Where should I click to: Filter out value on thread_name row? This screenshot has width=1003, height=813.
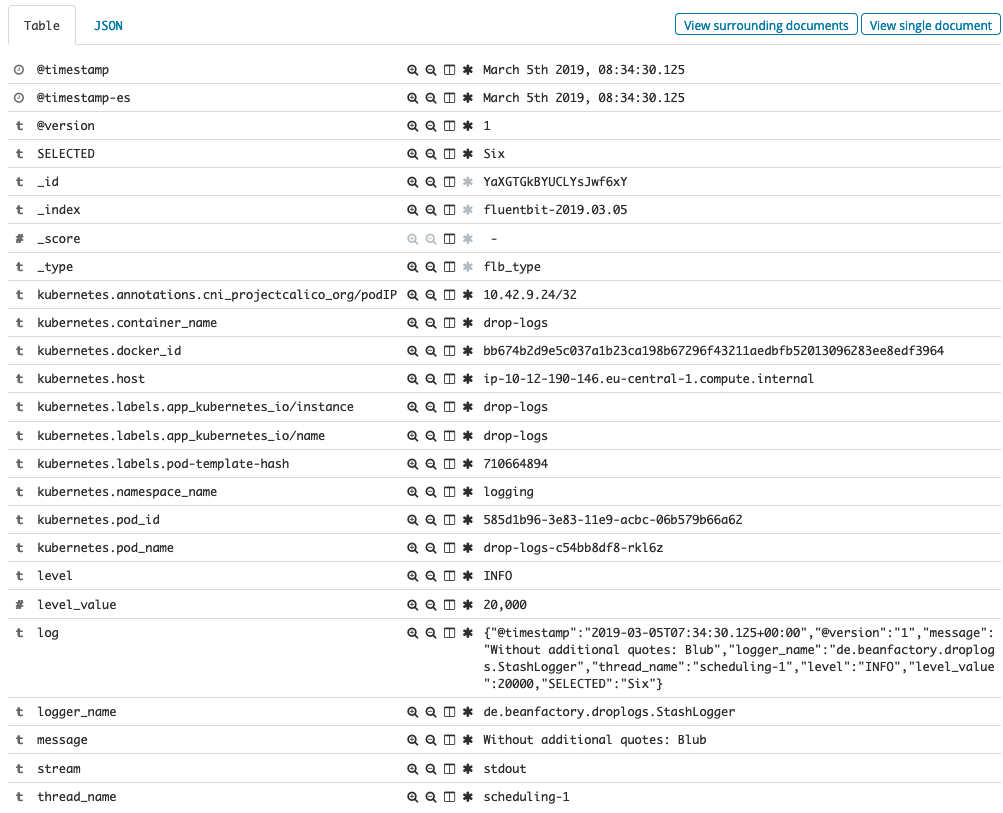[431, 797]
